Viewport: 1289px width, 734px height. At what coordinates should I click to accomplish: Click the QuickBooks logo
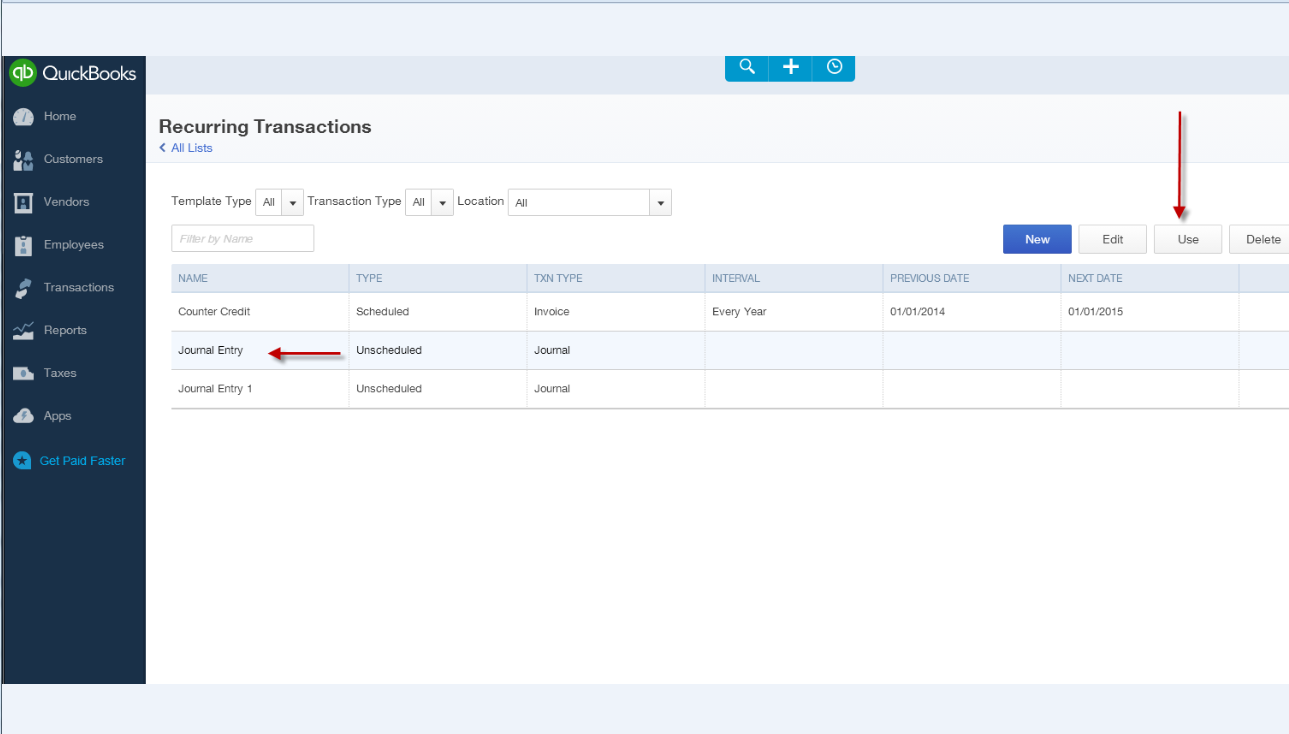point(74,73)
